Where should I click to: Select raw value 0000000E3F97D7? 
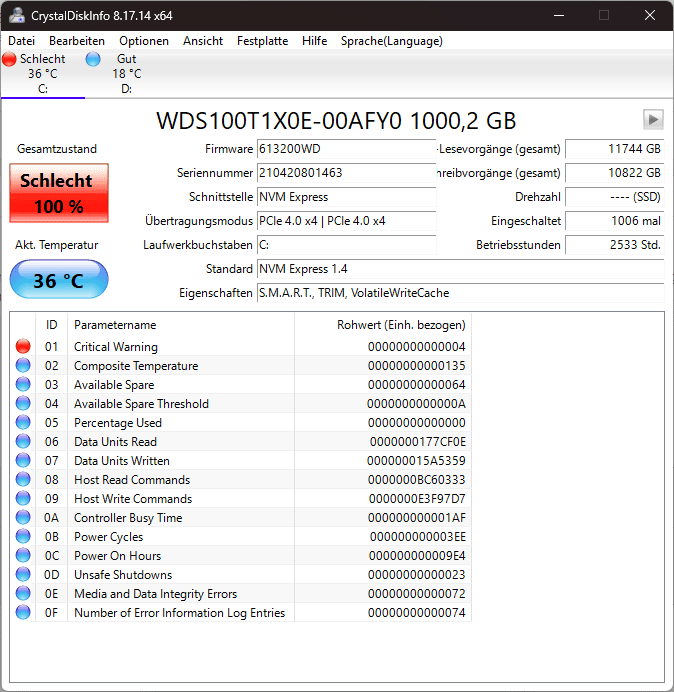click(x=417, y=499)
